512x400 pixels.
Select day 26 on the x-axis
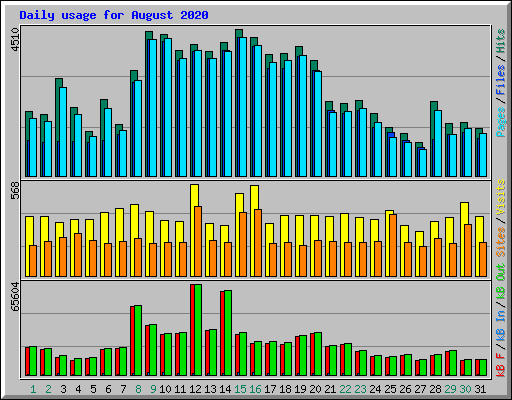point(405,389)
